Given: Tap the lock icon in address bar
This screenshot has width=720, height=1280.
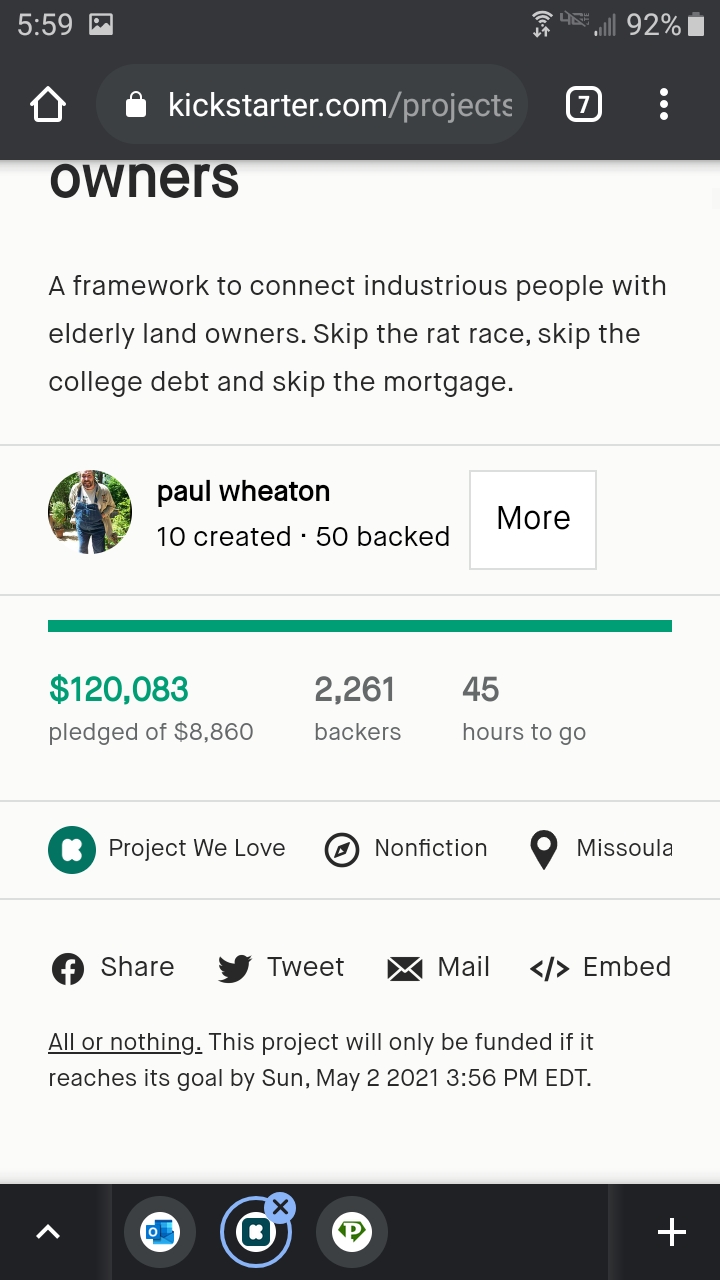Looking at the screenshot, I should point(137,105).
